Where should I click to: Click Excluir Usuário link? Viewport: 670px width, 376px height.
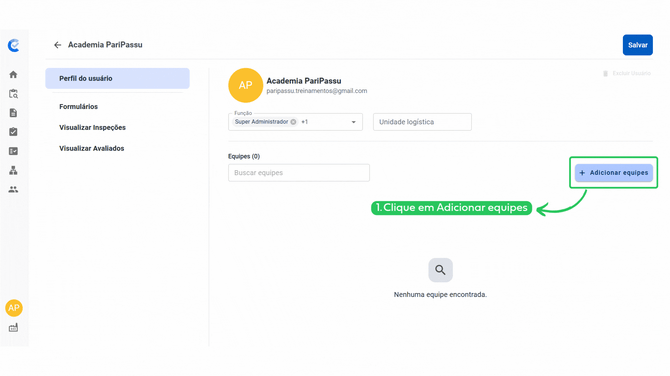pos(632,73)
